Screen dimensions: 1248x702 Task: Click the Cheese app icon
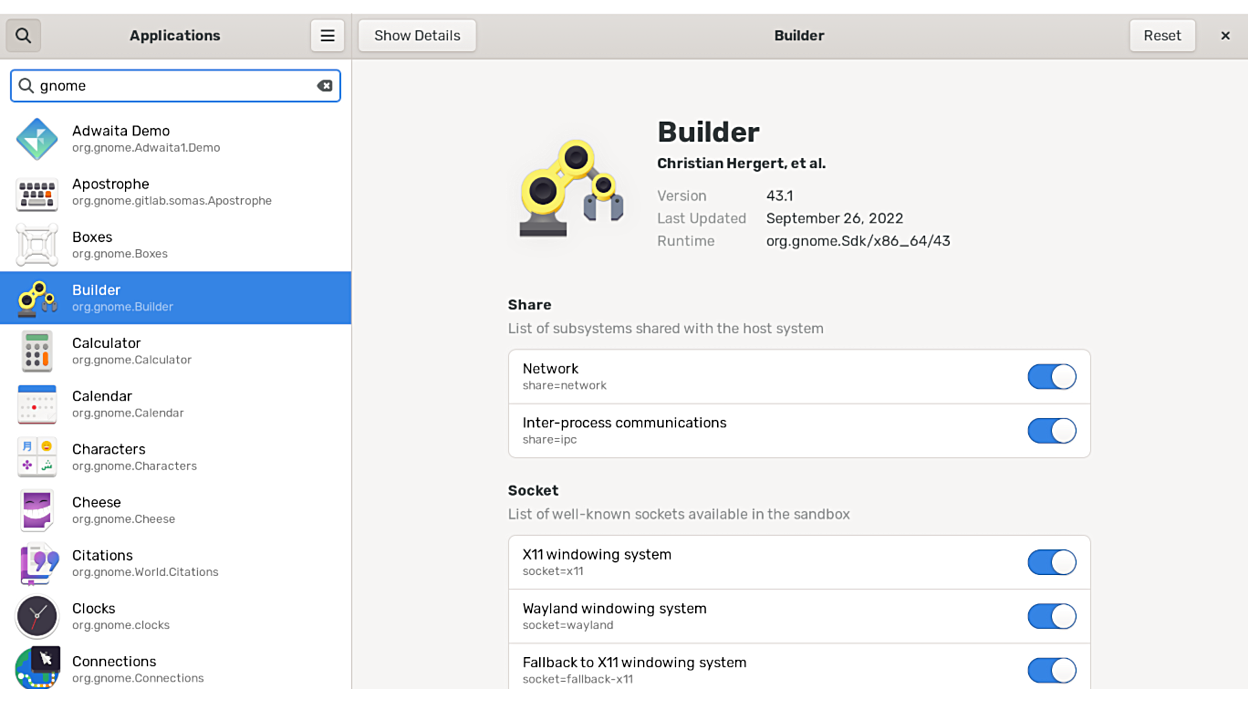(x=37, y=510)
